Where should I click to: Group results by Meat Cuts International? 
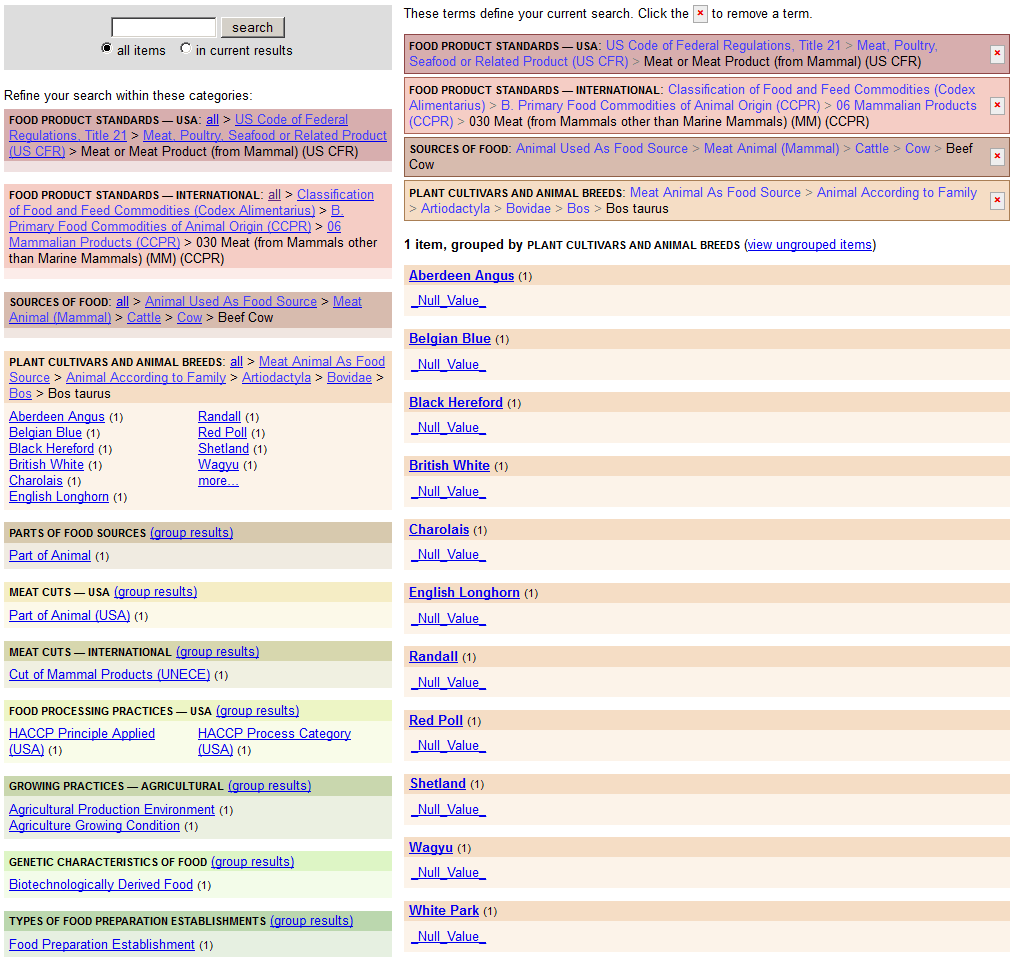pyautogui.click(x=217, y=652)
